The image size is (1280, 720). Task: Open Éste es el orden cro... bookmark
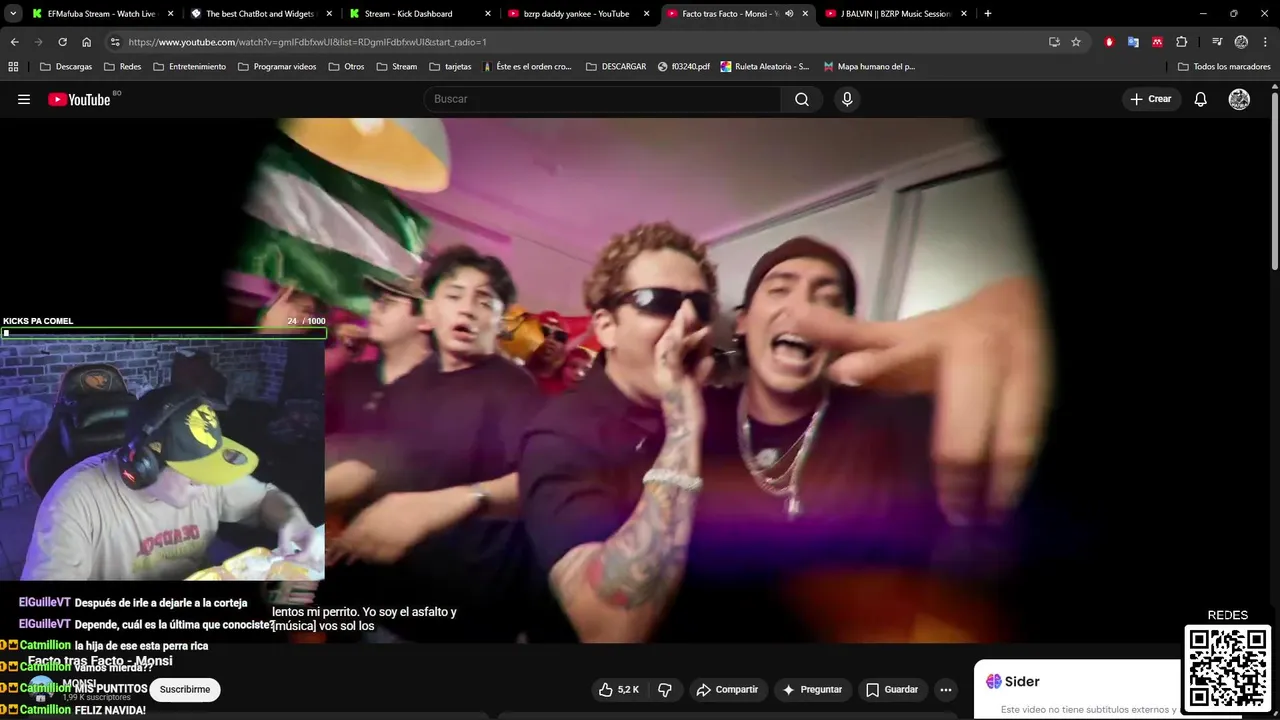click(x=526, y=67)
